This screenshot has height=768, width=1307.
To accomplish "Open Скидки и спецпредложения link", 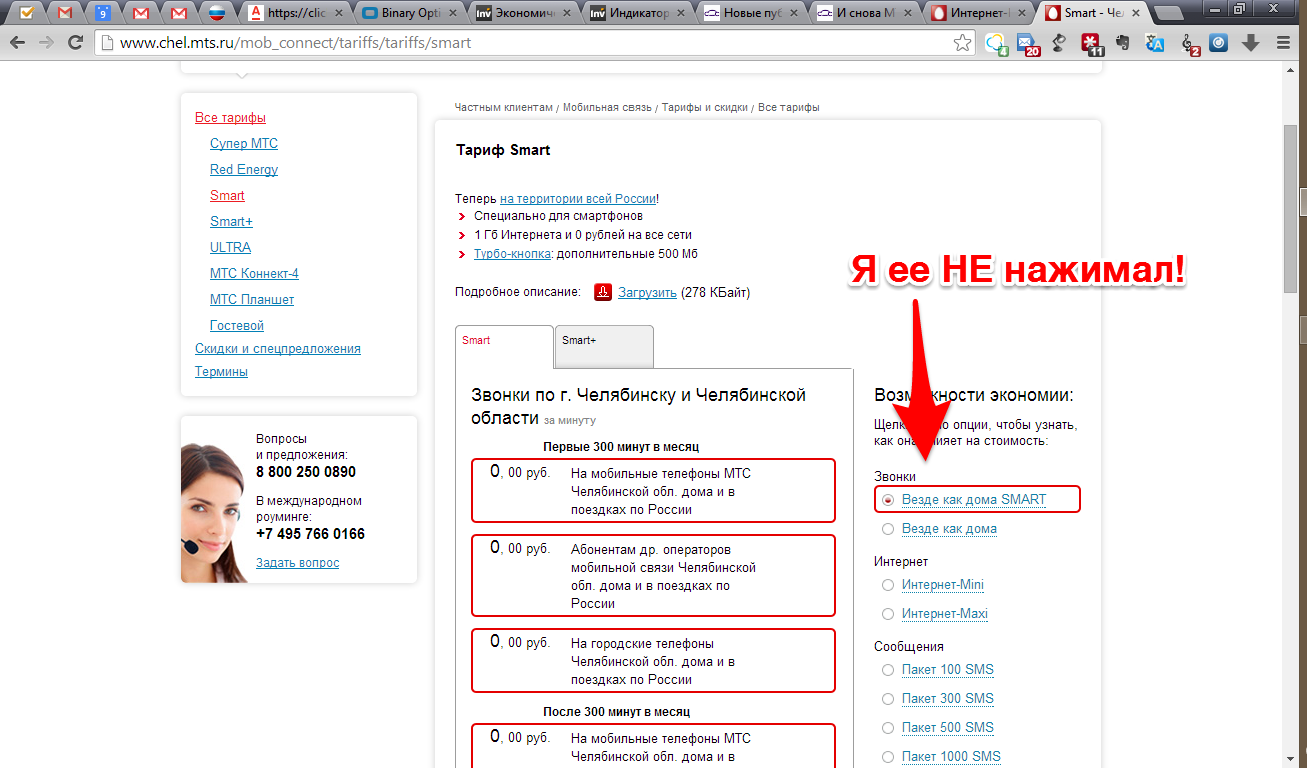I will 278,348.
